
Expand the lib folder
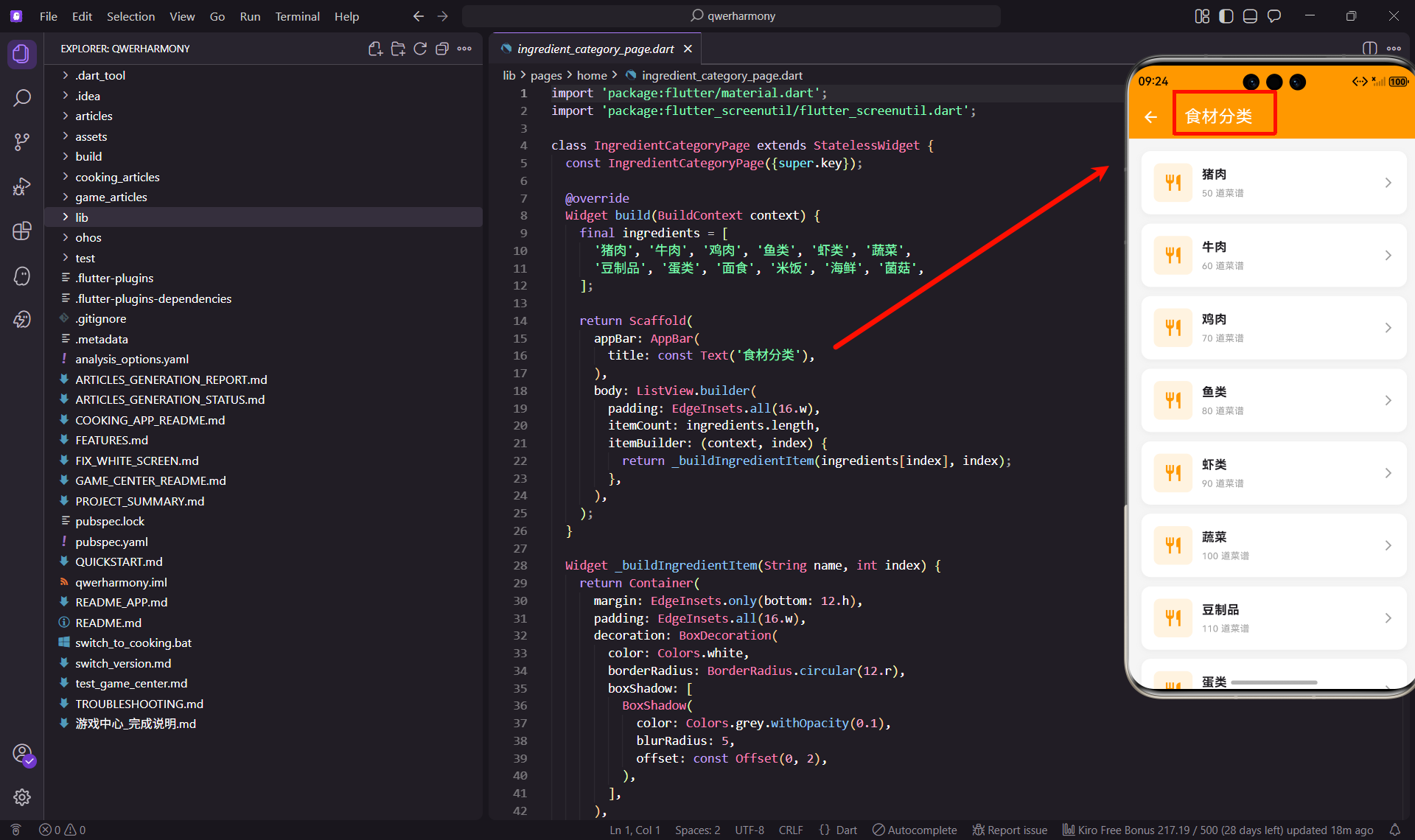click(x=82, y=217)
